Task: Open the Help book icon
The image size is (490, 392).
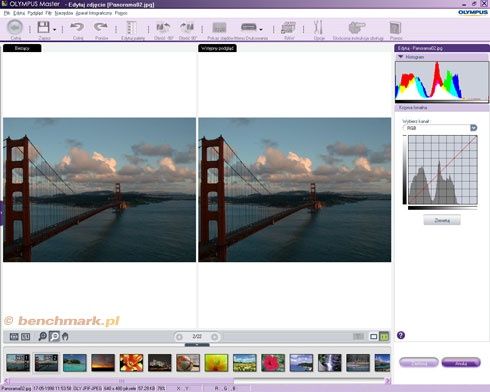Action: pos(395,28)
